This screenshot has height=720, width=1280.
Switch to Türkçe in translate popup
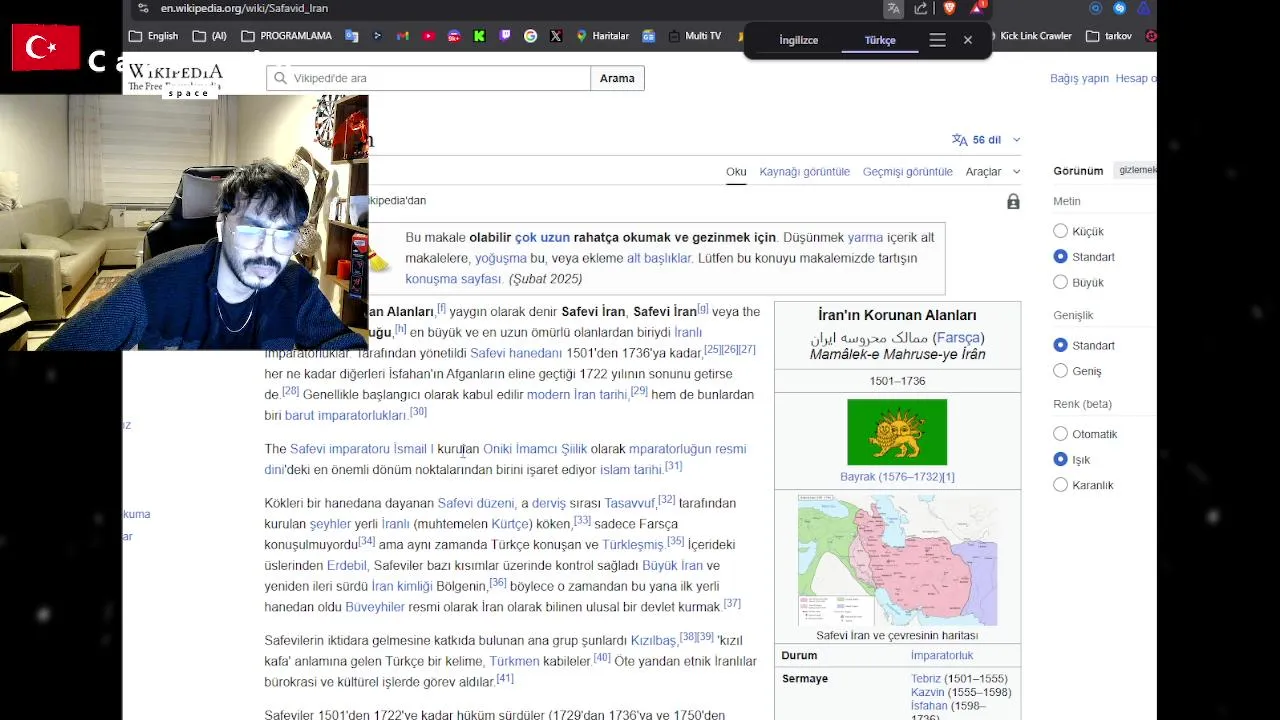click(880, 40)
